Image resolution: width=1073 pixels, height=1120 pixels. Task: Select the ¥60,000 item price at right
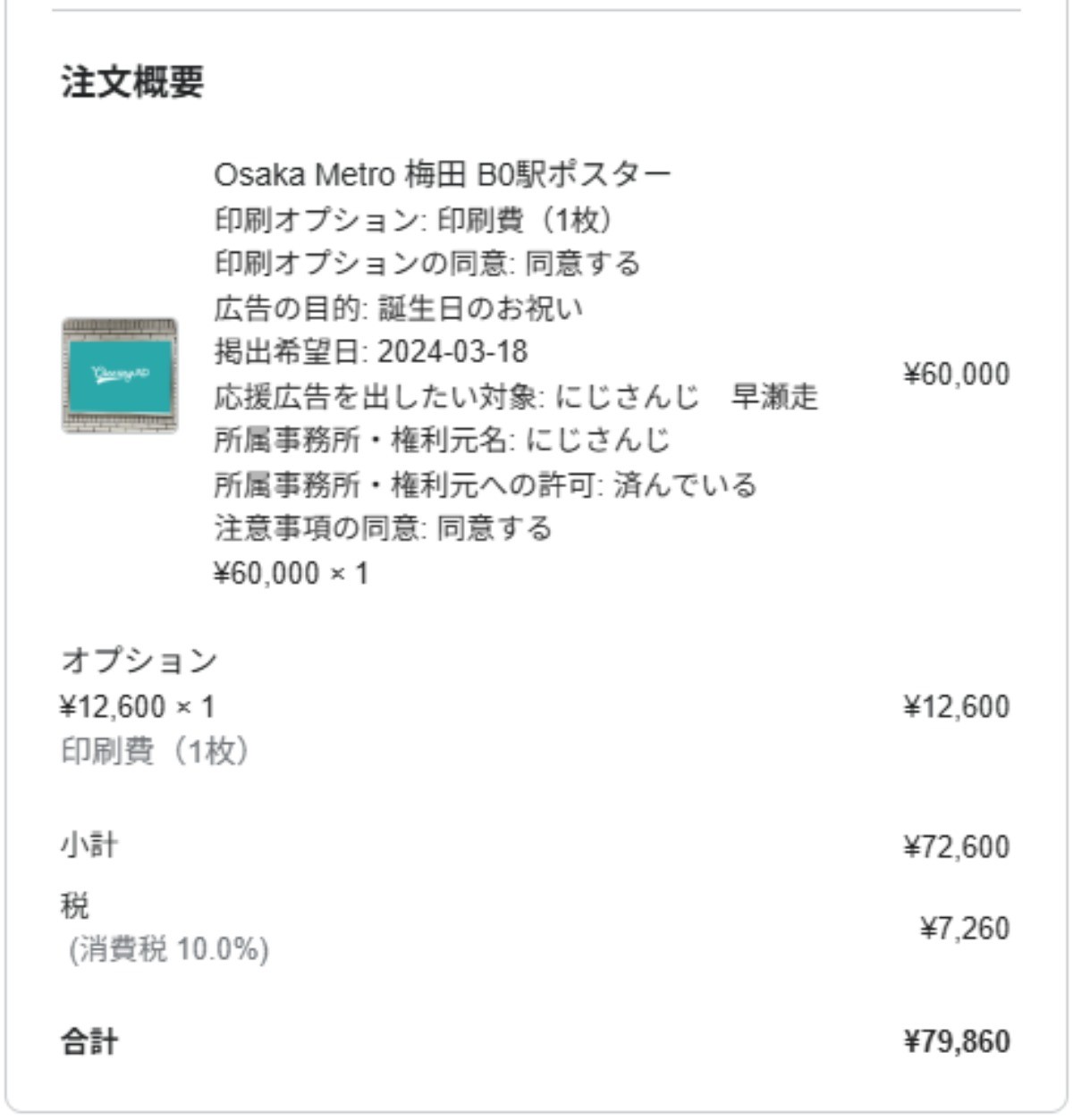click(x=956, y=374)
